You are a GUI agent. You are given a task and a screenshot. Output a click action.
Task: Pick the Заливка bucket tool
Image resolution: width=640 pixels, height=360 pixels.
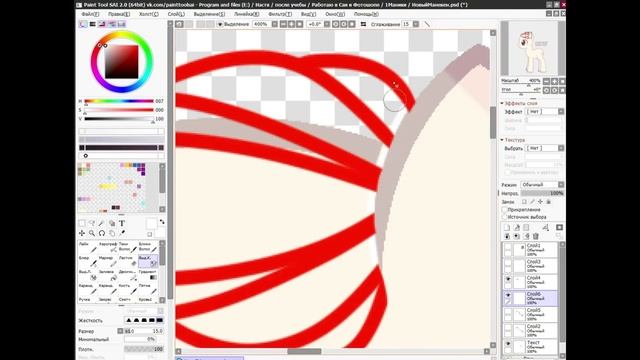click(108, 275)
